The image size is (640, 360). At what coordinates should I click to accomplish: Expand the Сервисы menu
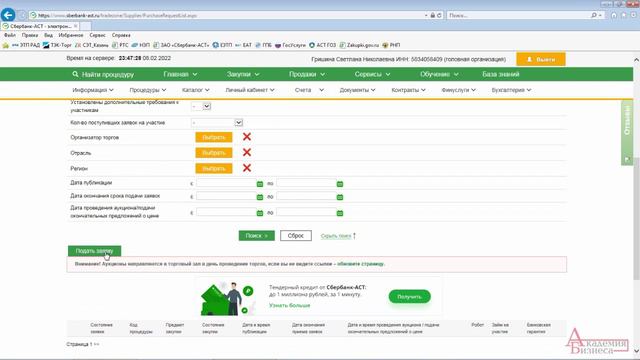[372, 74]
